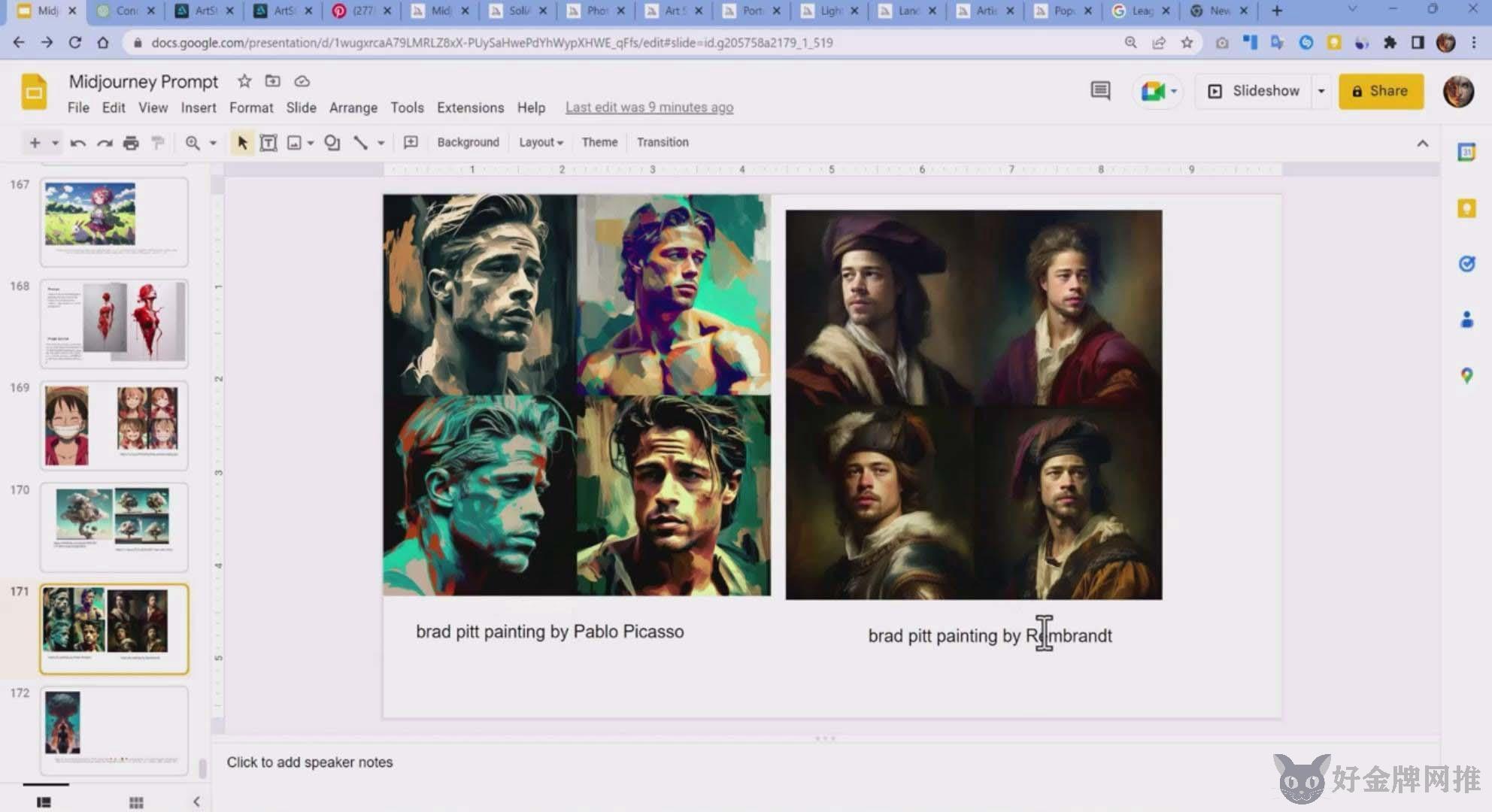Open the insert image dropdown arrow

[x=311, y=143]
